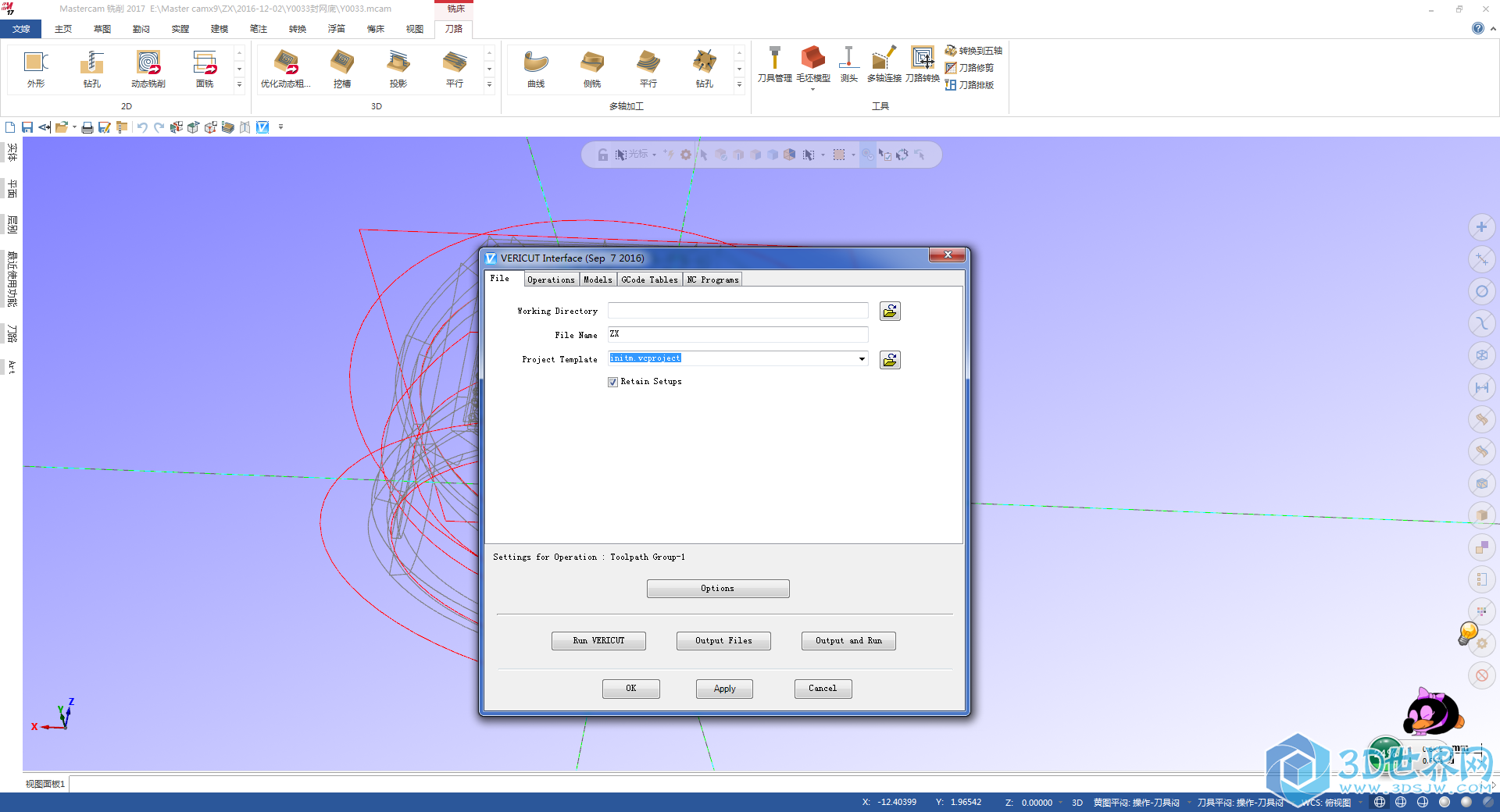
Task: Open the open-file dropdown arrow in quick access
Action: (x=74, y=127)
